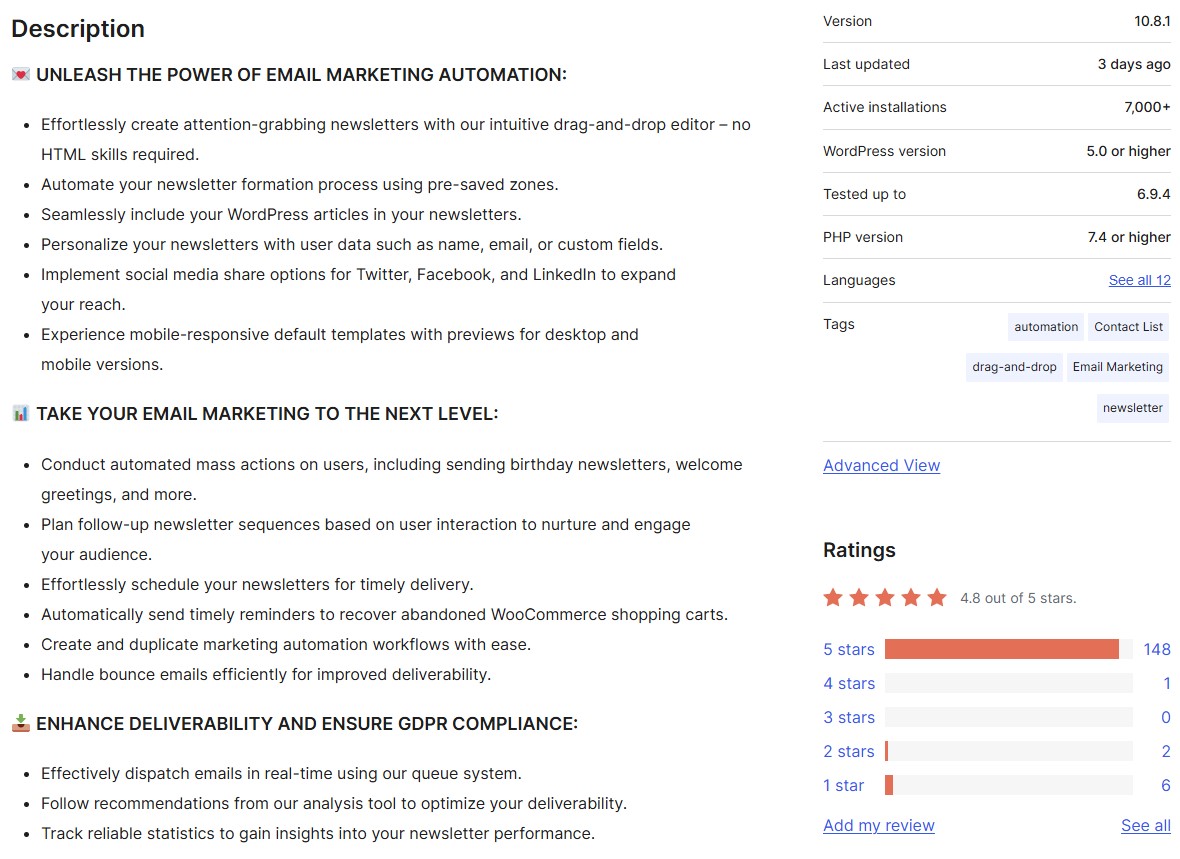Open the "newsletter" tag
The width and height of the screenshot is (1180, 859).
[1132, 407]
